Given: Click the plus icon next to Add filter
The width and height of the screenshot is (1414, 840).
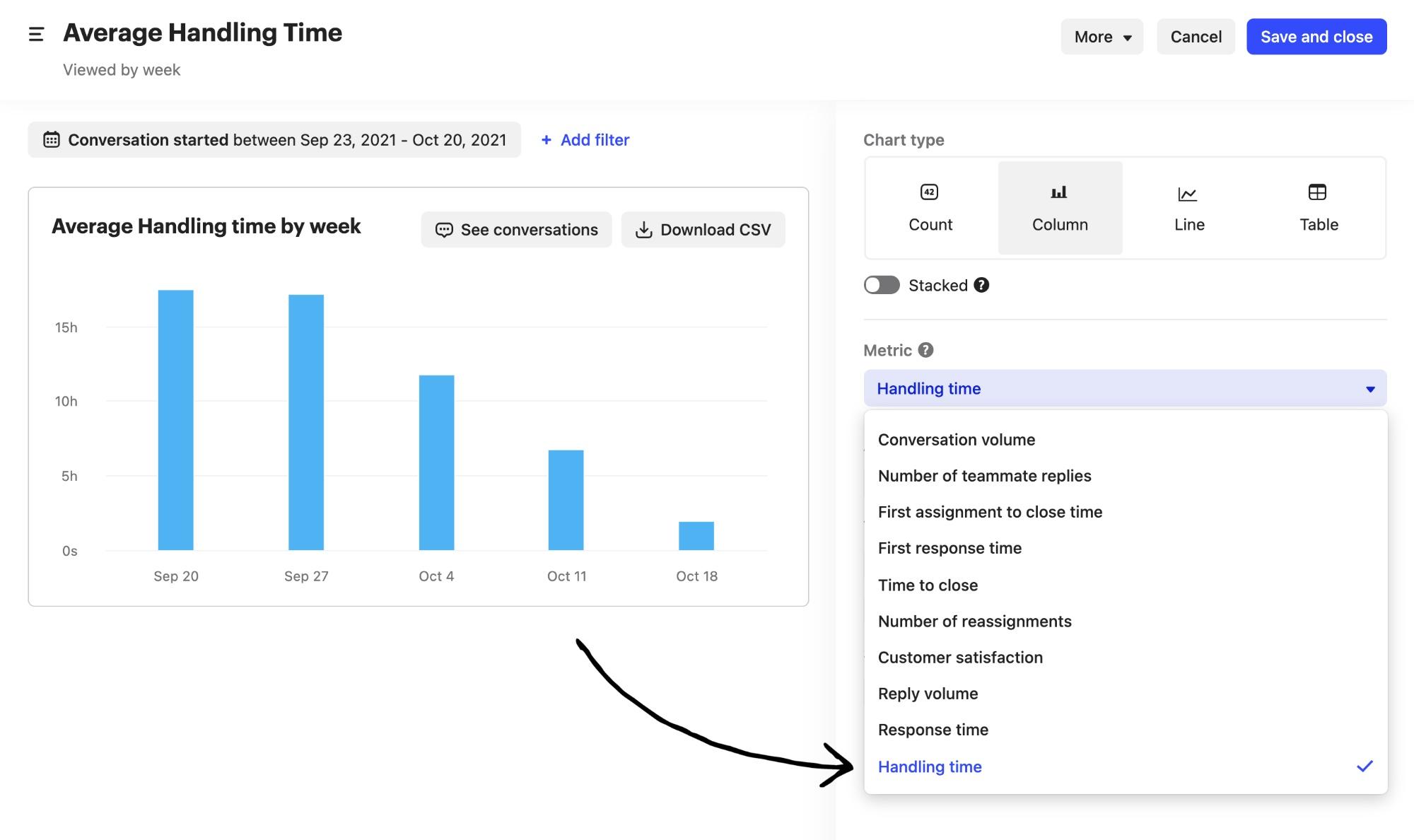Looking at the screenshot, I should pos(546,140).
